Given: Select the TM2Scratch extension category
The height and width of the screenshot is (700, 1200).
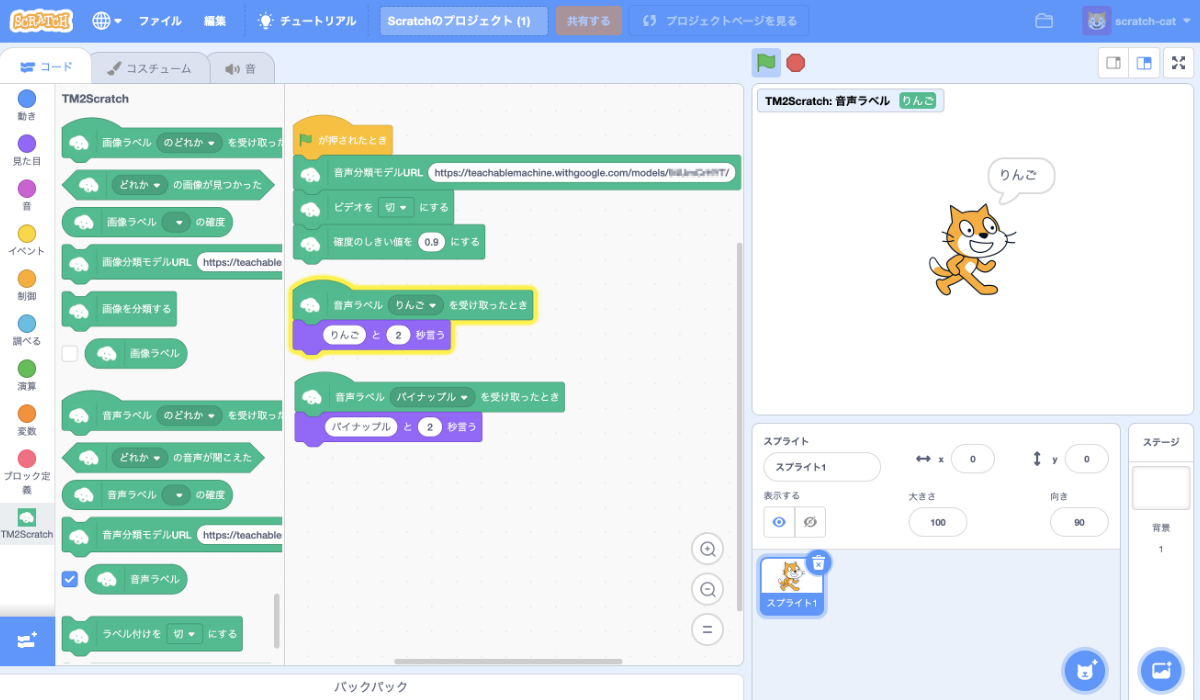Looking at the screenshot, I should (x=27, y=523).
